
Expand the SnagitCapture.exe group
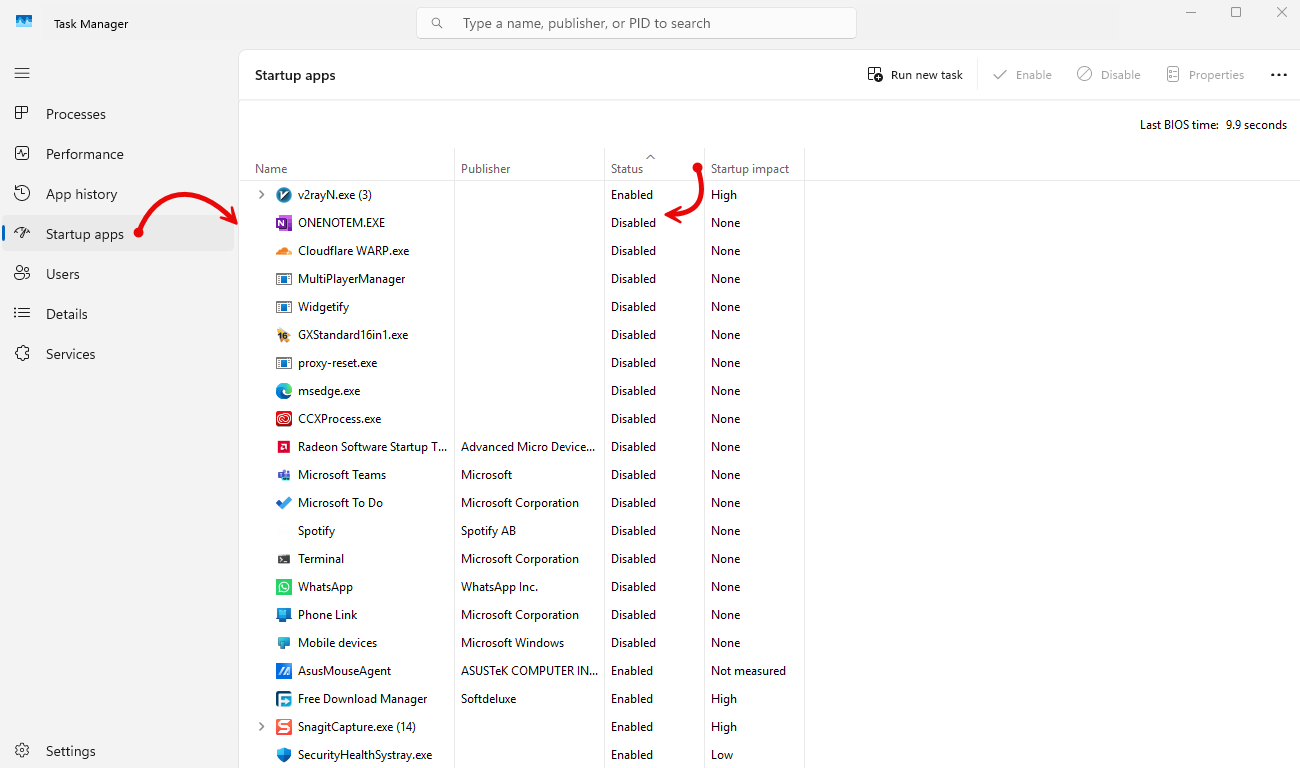pyautogui.click(x=262, y=727)
